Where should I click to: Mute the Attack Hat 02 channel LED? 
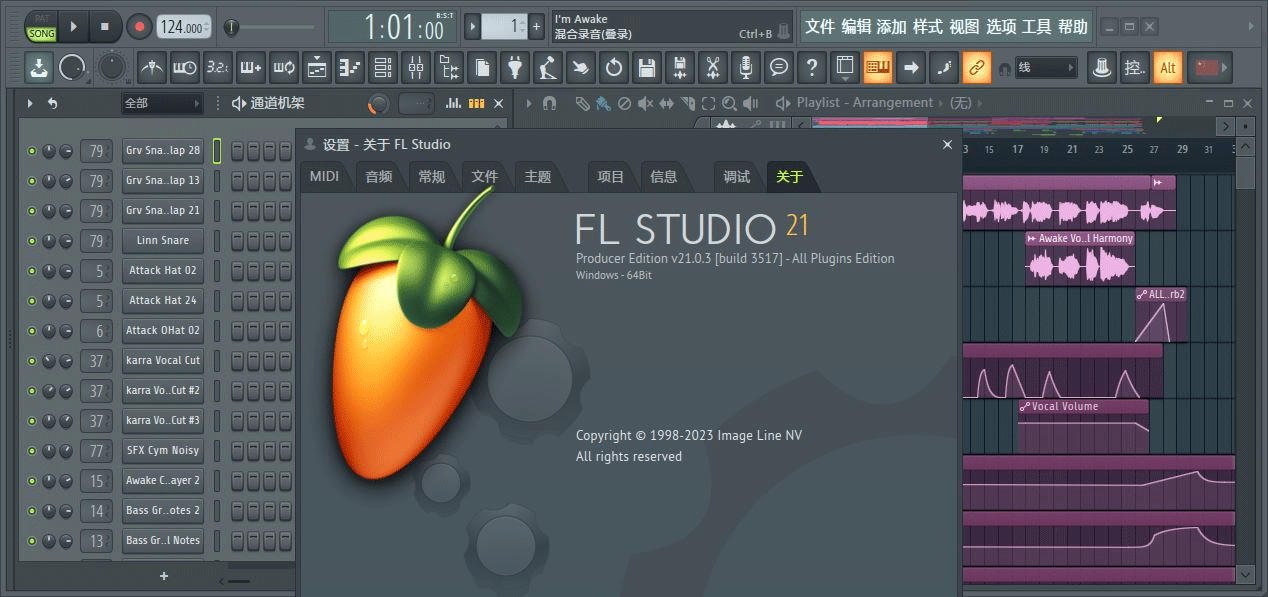32,271
